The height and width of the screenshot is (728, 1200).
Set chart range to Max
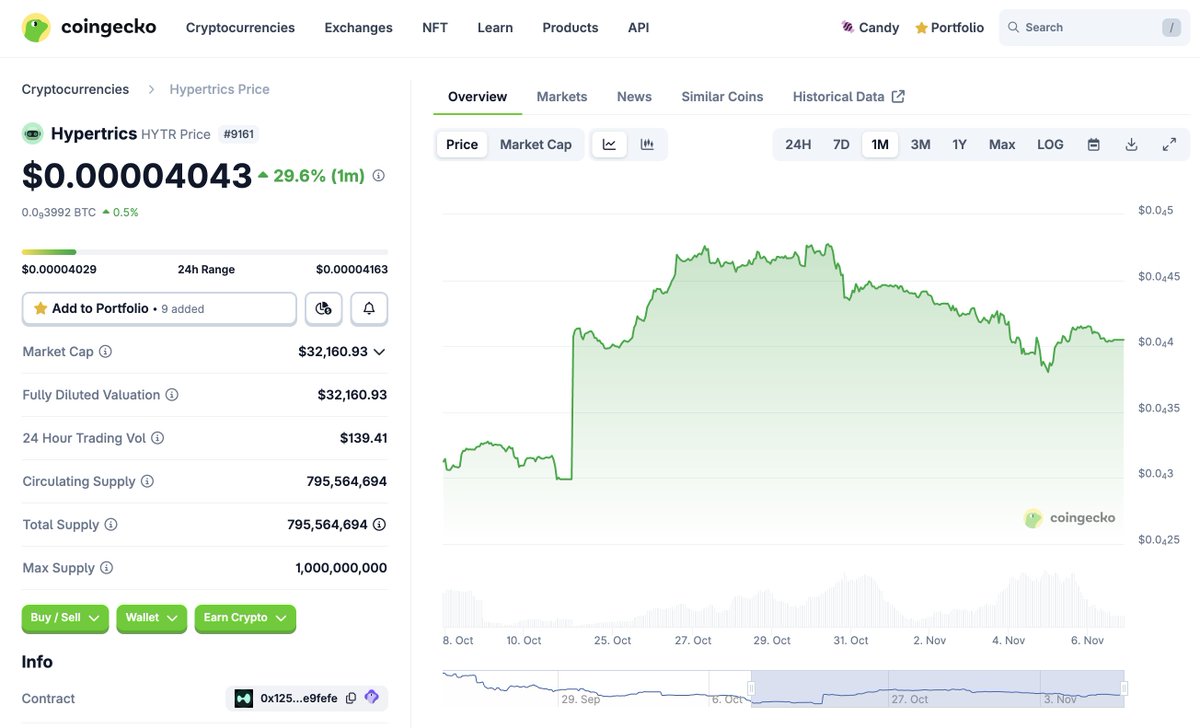[x=1002, y=145]
